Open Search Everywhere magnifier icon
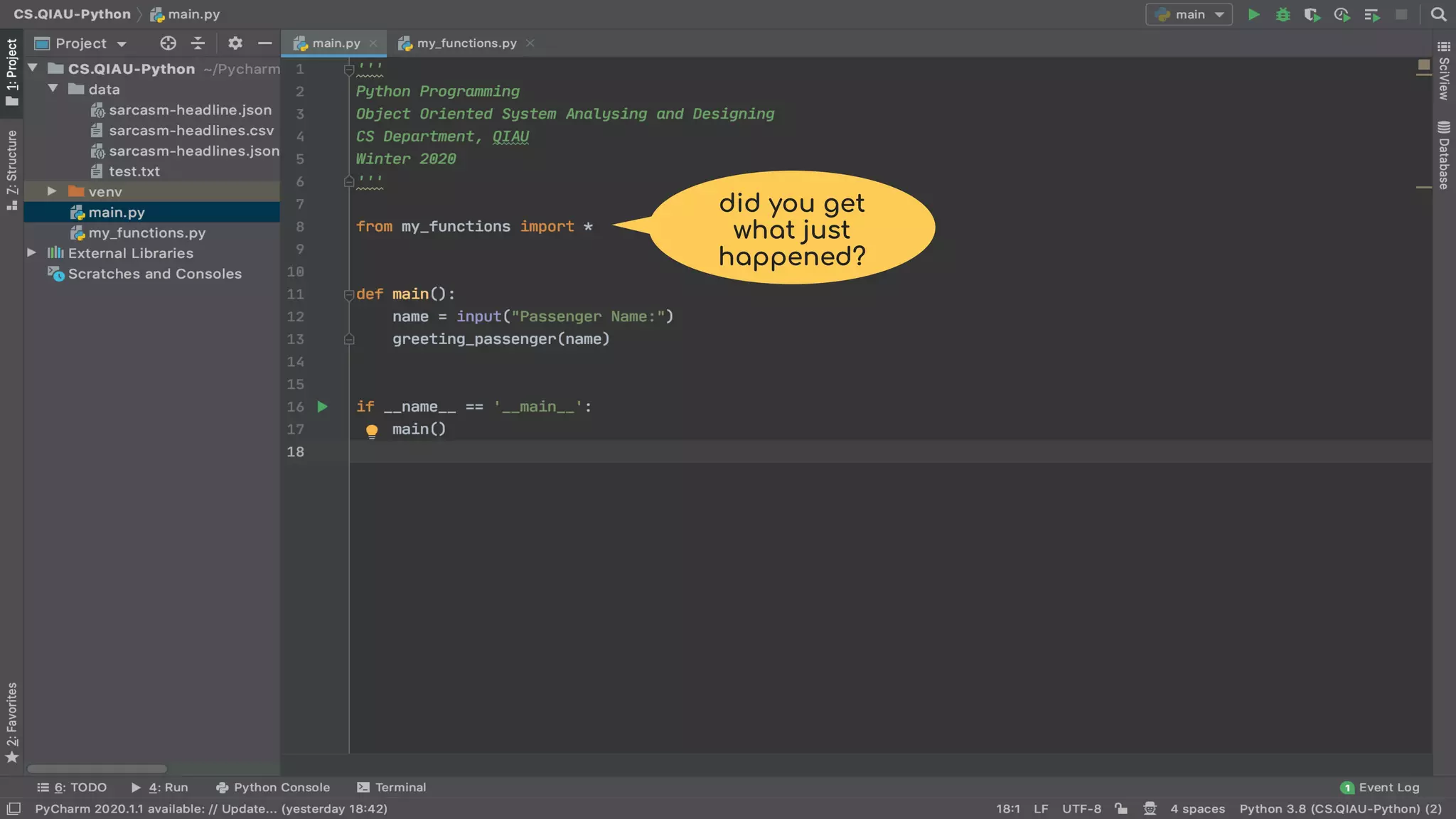1456x819 pixels. pyautogui.click(x=1438, y=14)
